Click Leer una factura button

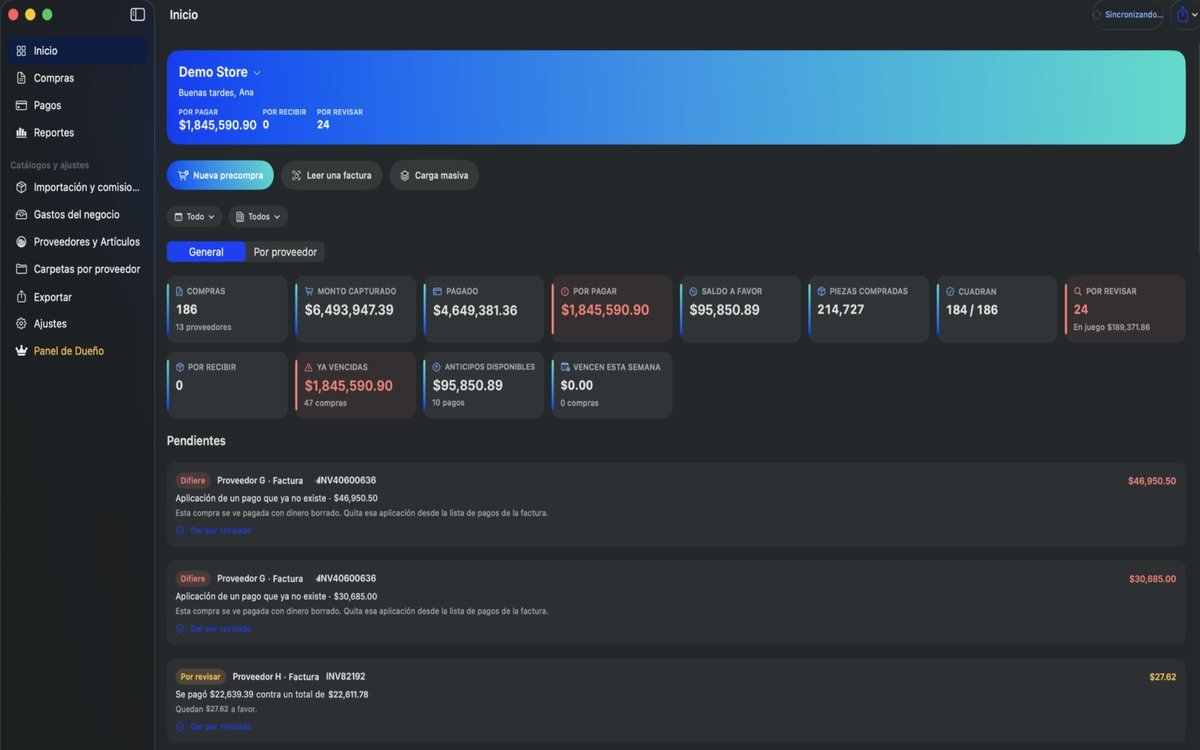pyautogui.click(x=331, y=175)
